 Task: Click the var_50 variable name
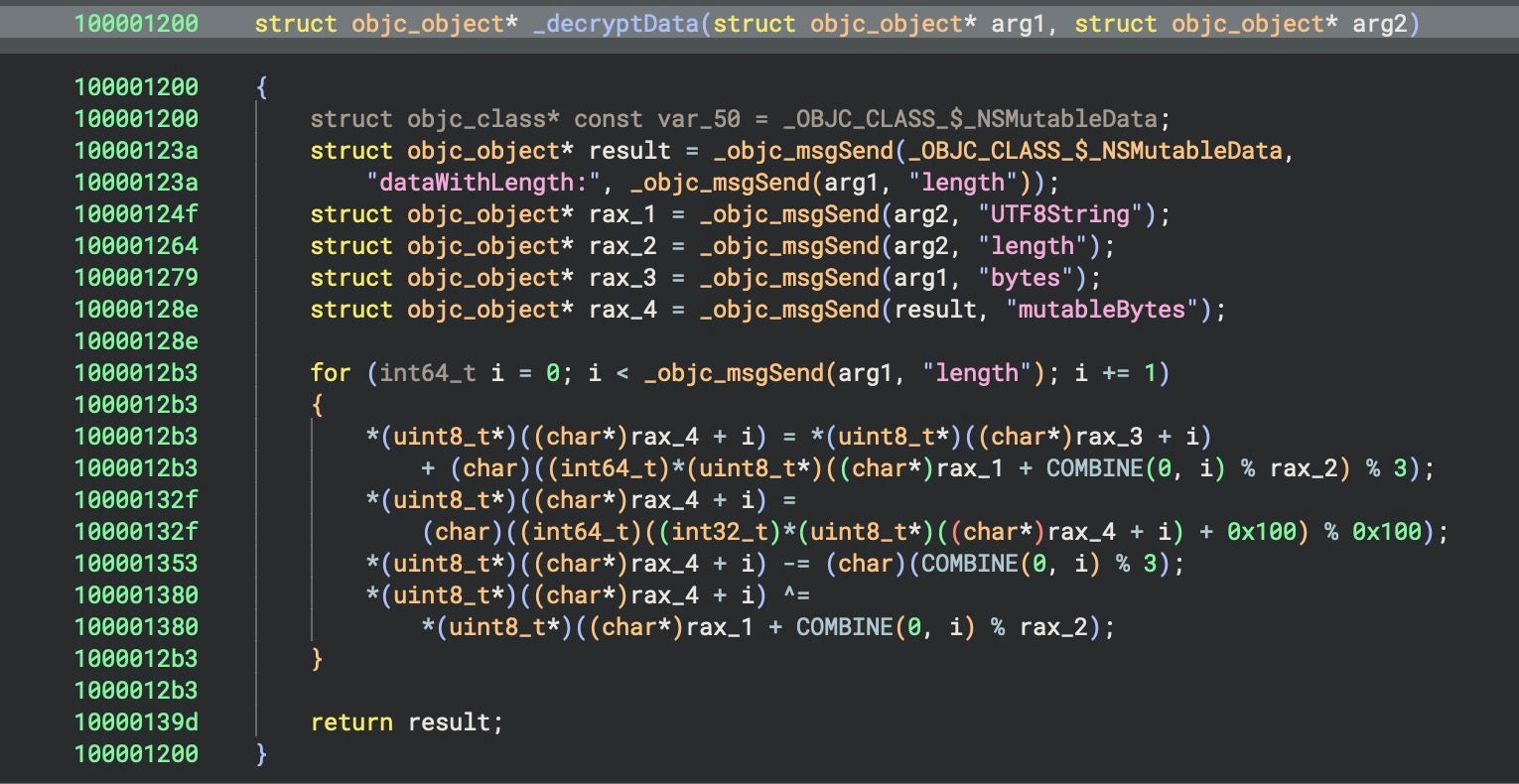pos(698,119)
